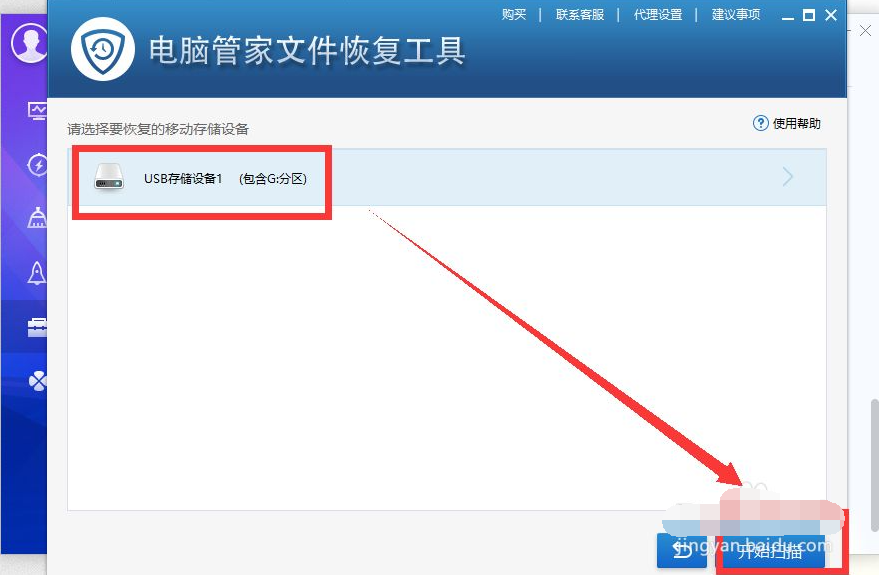Image resolution: width=879 pixels, height=575 pixels.
Task: Open the lightning speed-up sidebar icon
Action: pyautogui.click(x=38, y=164)
